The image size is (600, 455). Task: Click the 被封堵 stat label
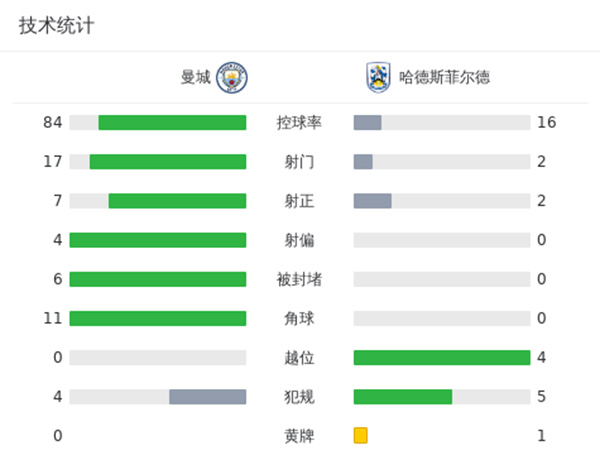(x=299, y=279)
